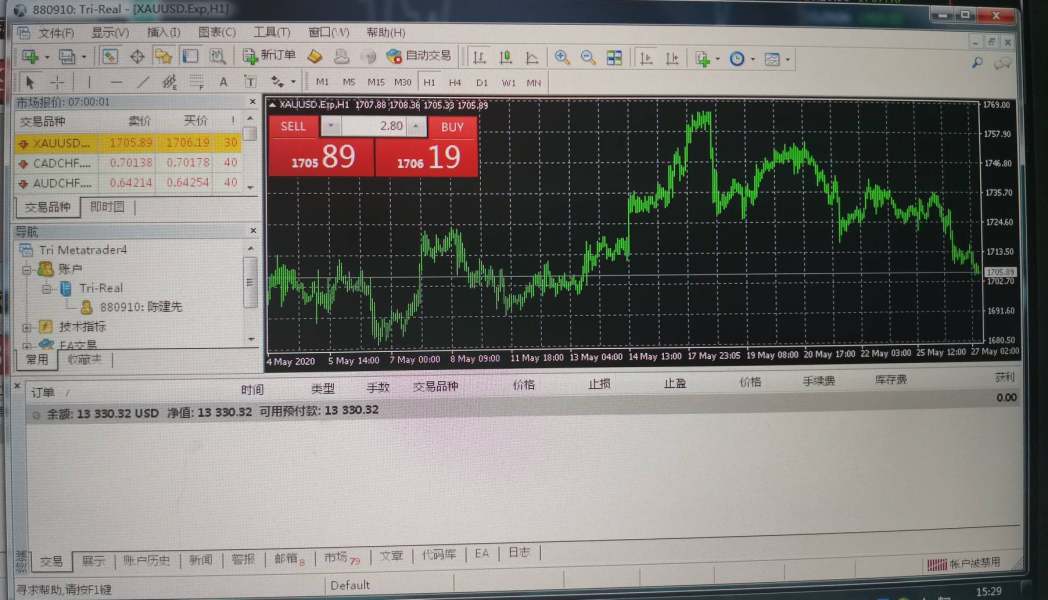Select the CADCHF row in Market Watch
This screenshot has height=600, width=1048.
coord(128,162)
